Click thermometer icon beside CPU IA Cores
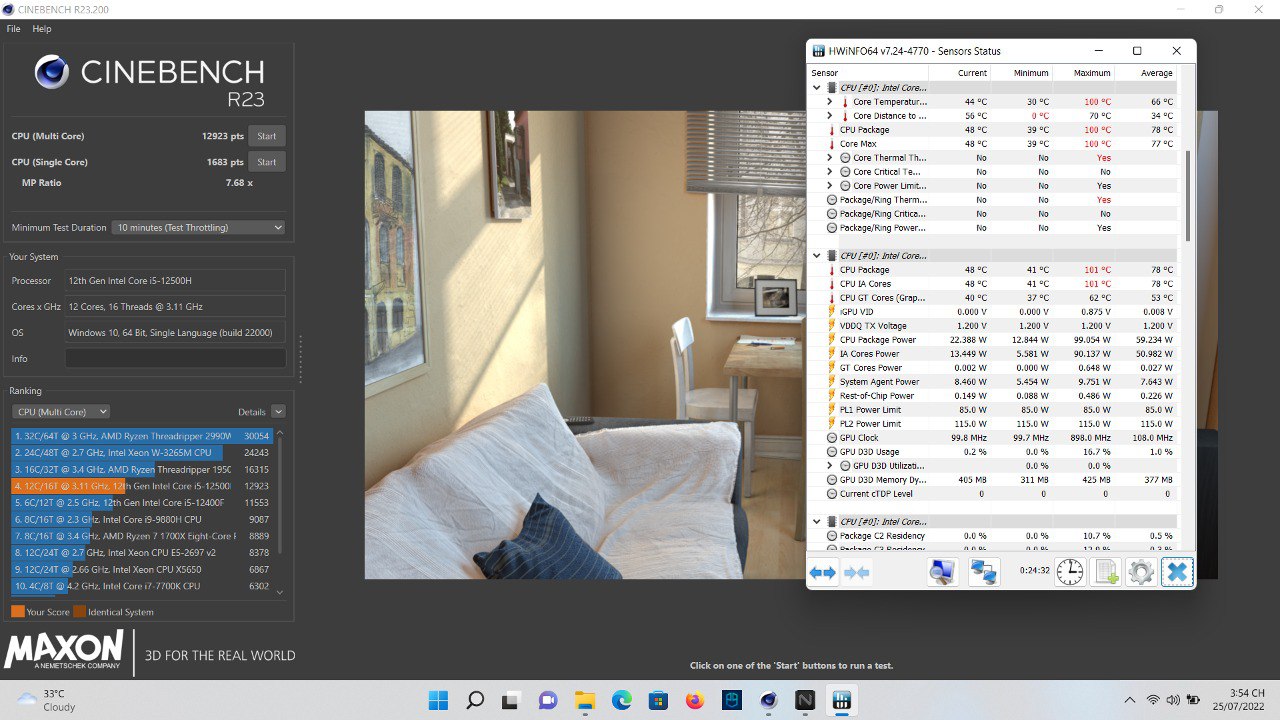This screenshot has width=1280, height=720. (831, 284)
